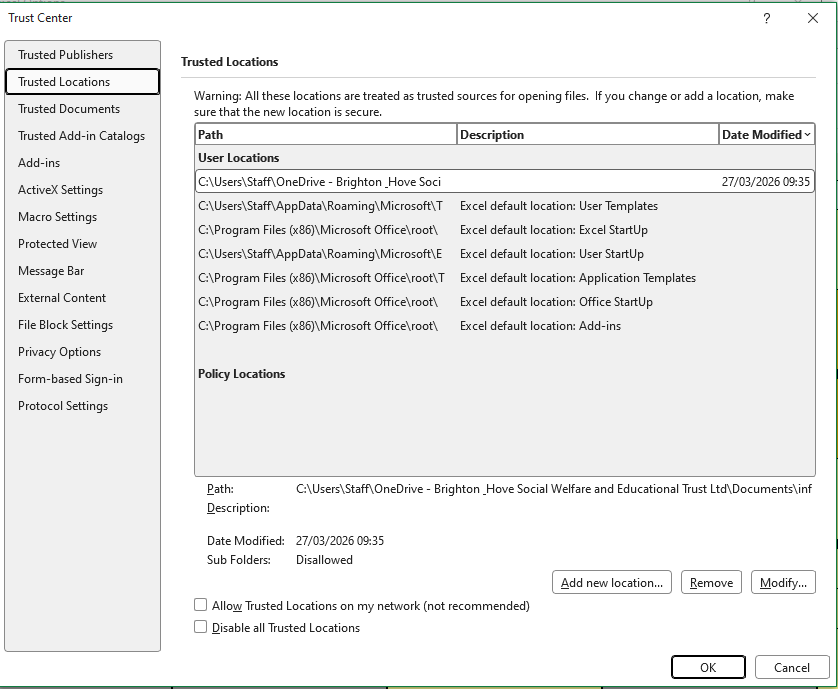This screenshot has height=689, width=838.
Task: Switch to Macro Settings category
Action: point(57,217)
